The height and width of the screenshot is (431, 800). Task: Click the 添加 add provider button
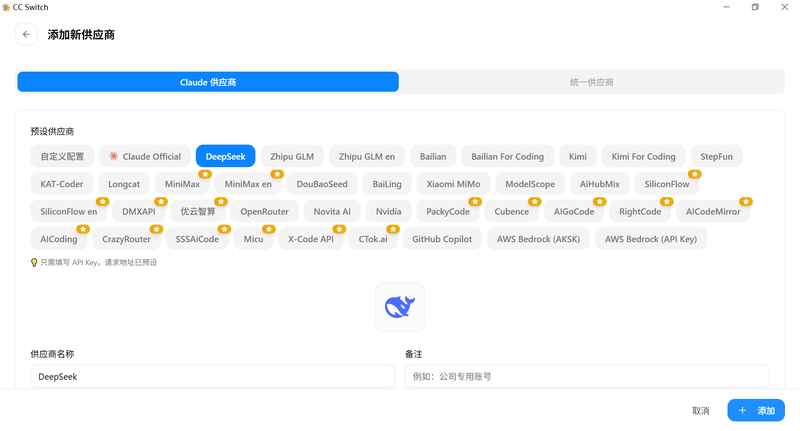click(756, 411)
